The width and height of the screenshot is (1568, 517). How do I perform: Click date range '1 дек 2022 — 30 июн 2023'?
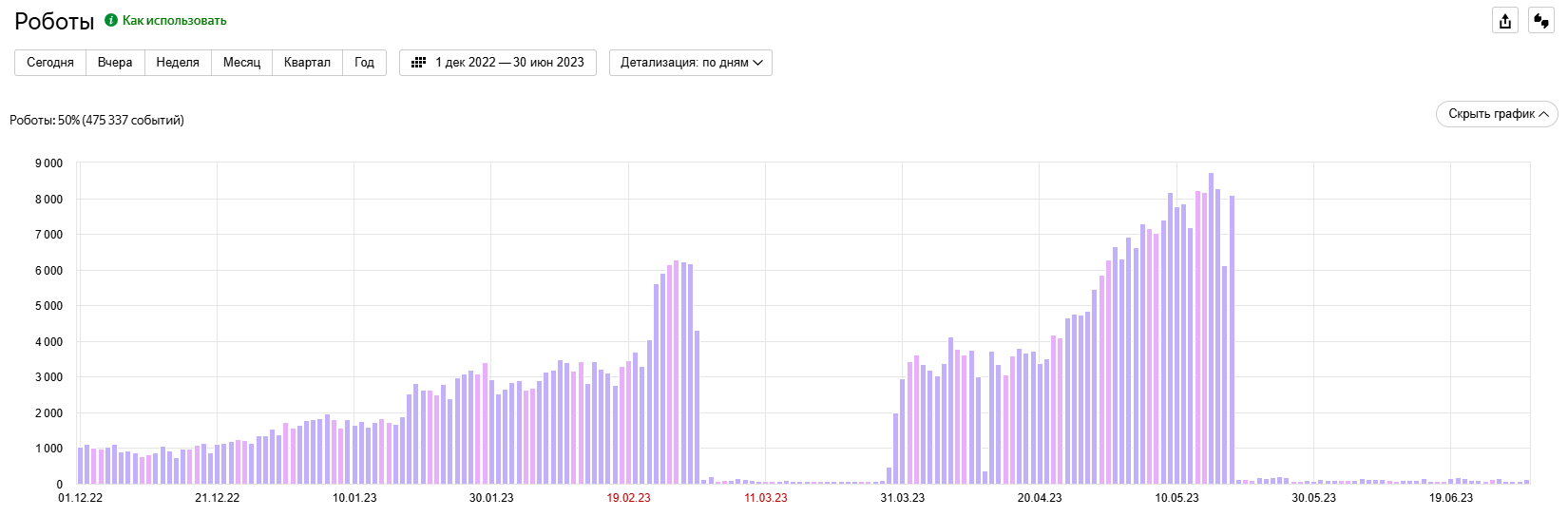[509, 63]
